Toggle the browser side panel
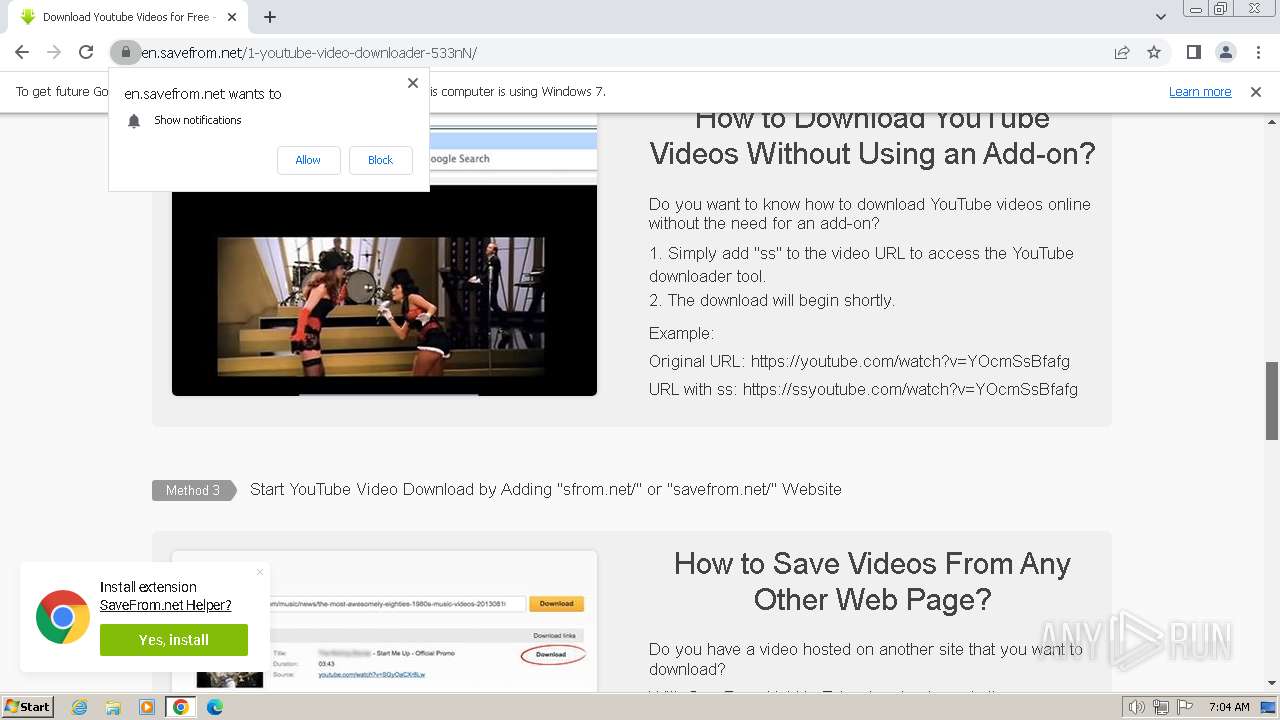Viewport: 1280px width, 720px height. coord(1194,52)
